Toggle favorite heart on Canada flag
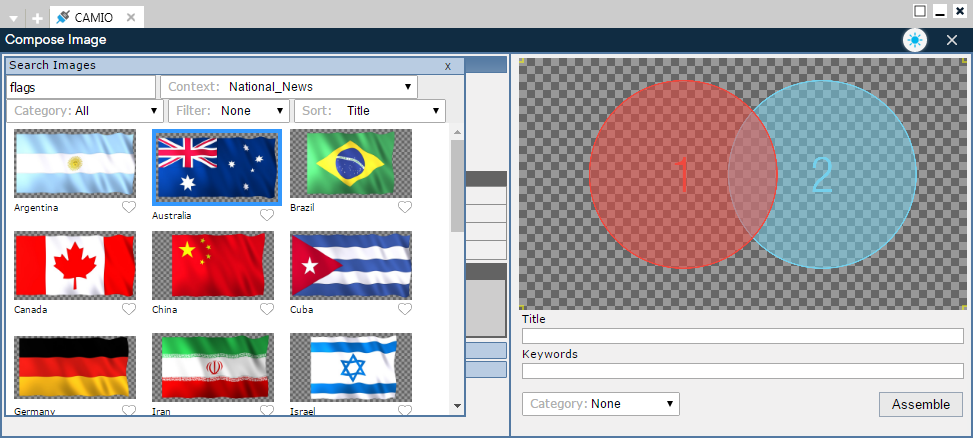The width and height of the screenshot is (973, 438). [128, 310]
